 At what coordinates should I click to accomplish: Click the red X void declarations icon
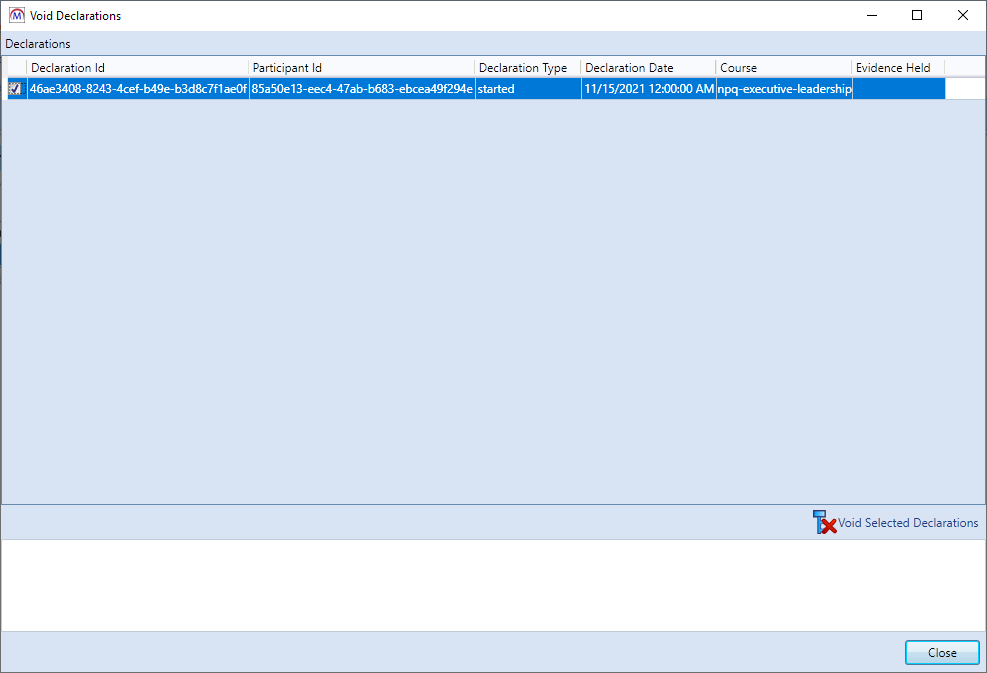[x=824, y=522]
